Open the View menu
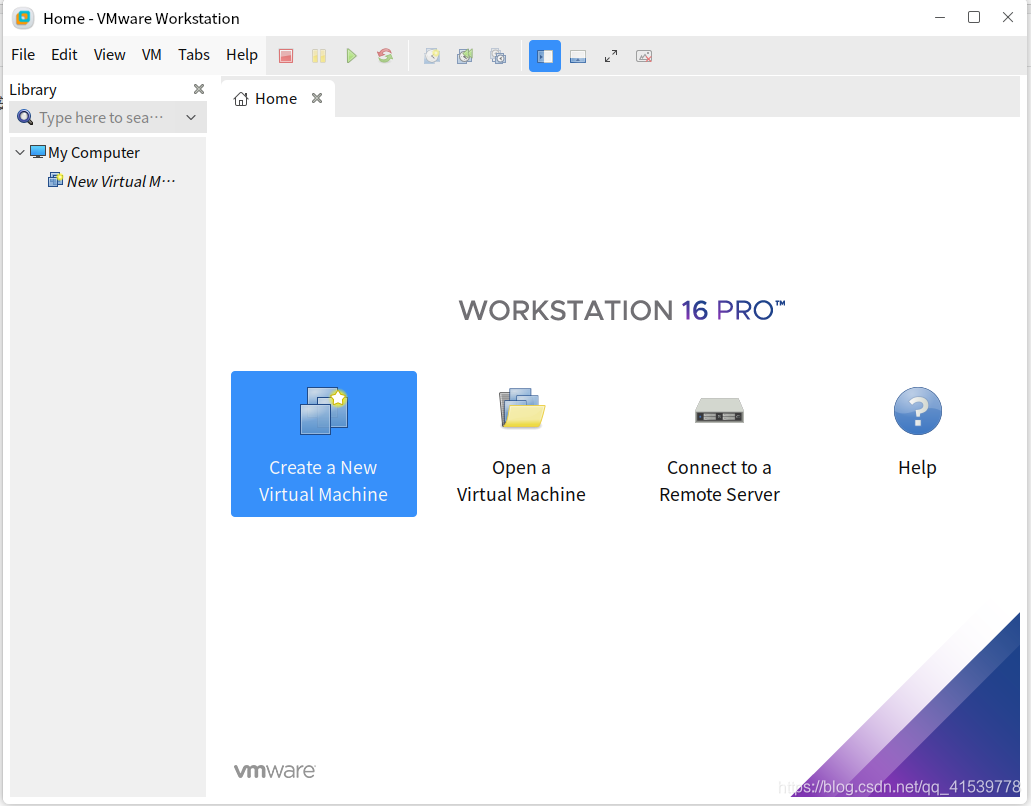The image size is (1031, 806). [109, 55]
